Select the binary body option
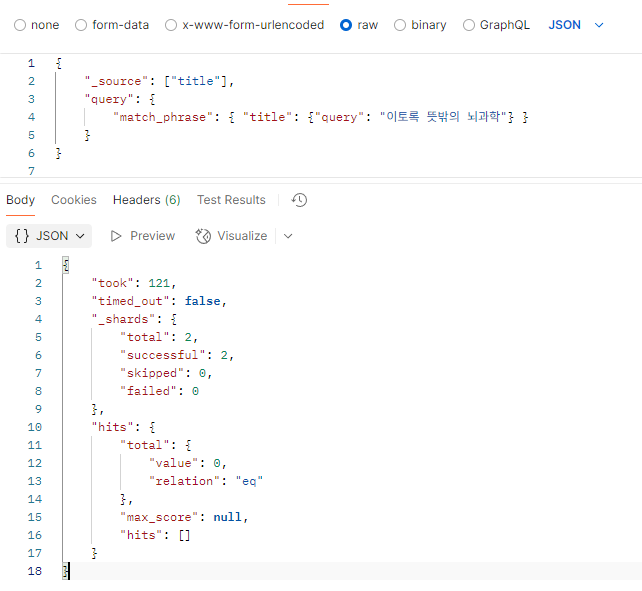Viewport: 642px width, 591px height. tap(400, 25)
